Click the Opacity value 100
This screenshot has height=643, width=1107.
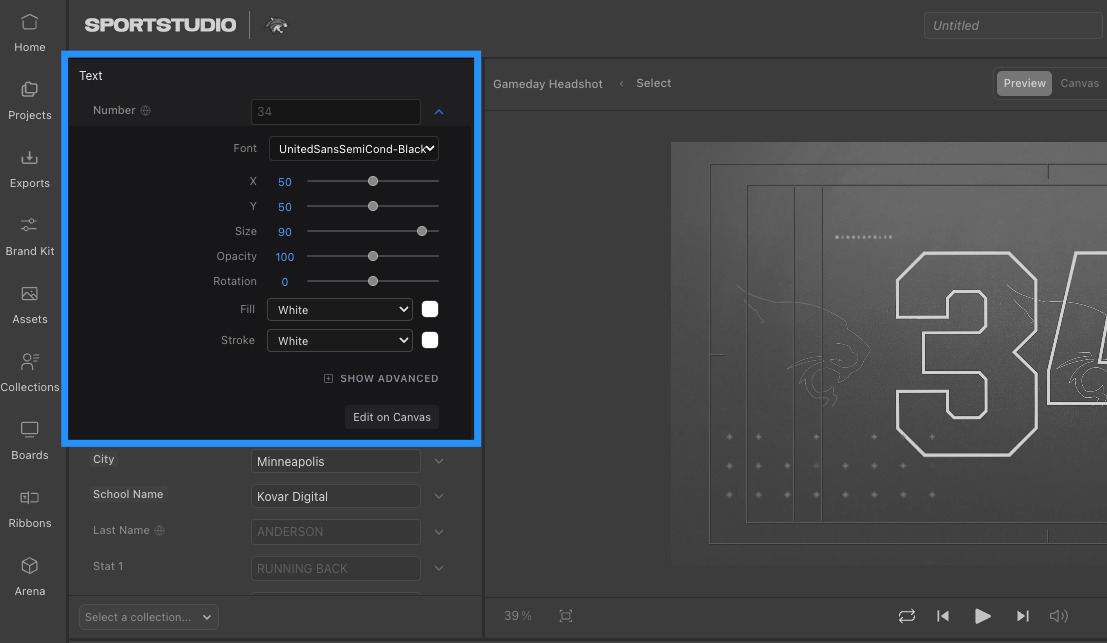tap(285, 257)
